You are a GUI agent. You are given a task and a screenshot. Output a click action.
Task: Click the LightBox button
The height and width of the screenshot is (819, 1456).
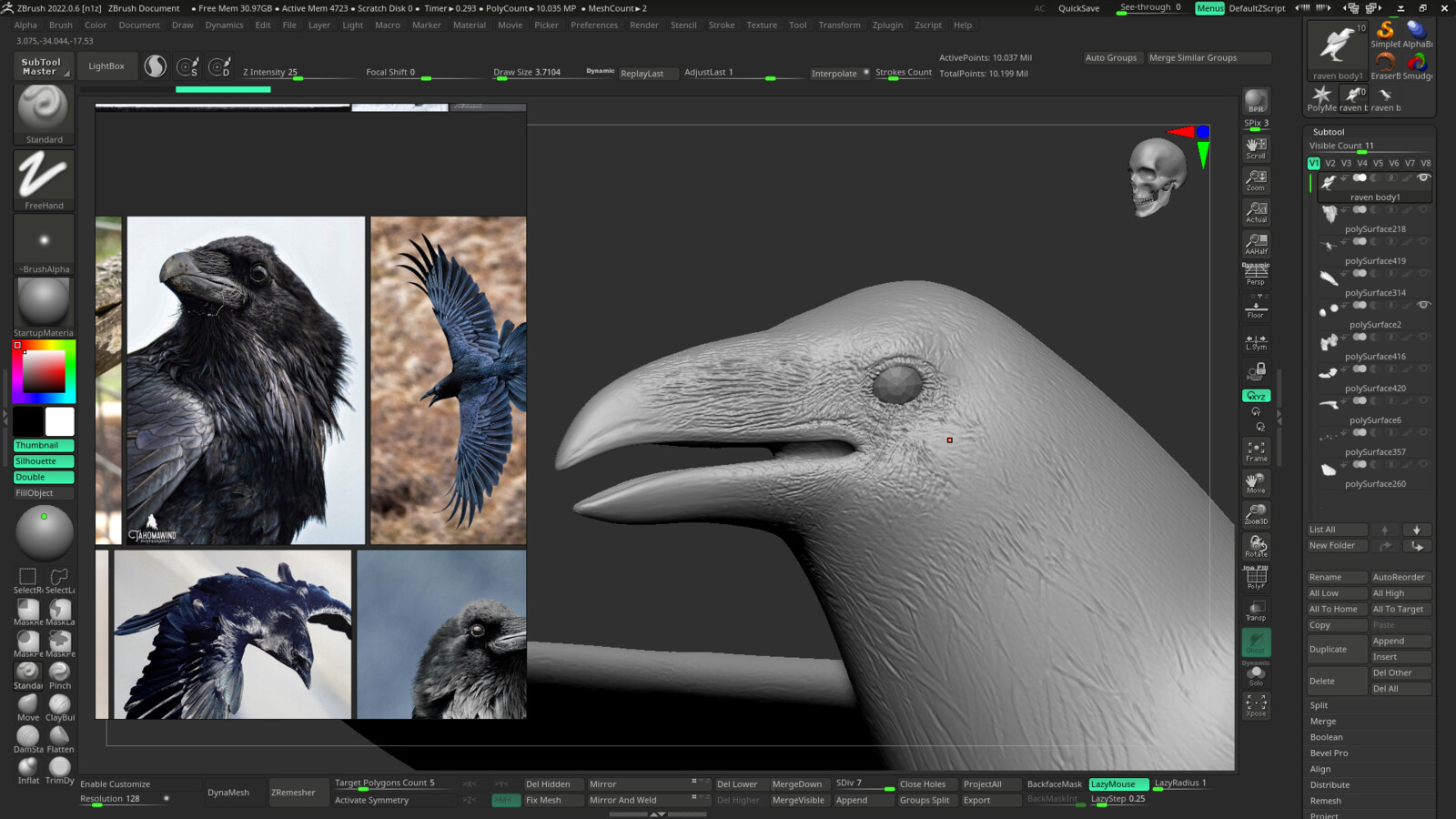pyautogui.click(x=106, y=66)
